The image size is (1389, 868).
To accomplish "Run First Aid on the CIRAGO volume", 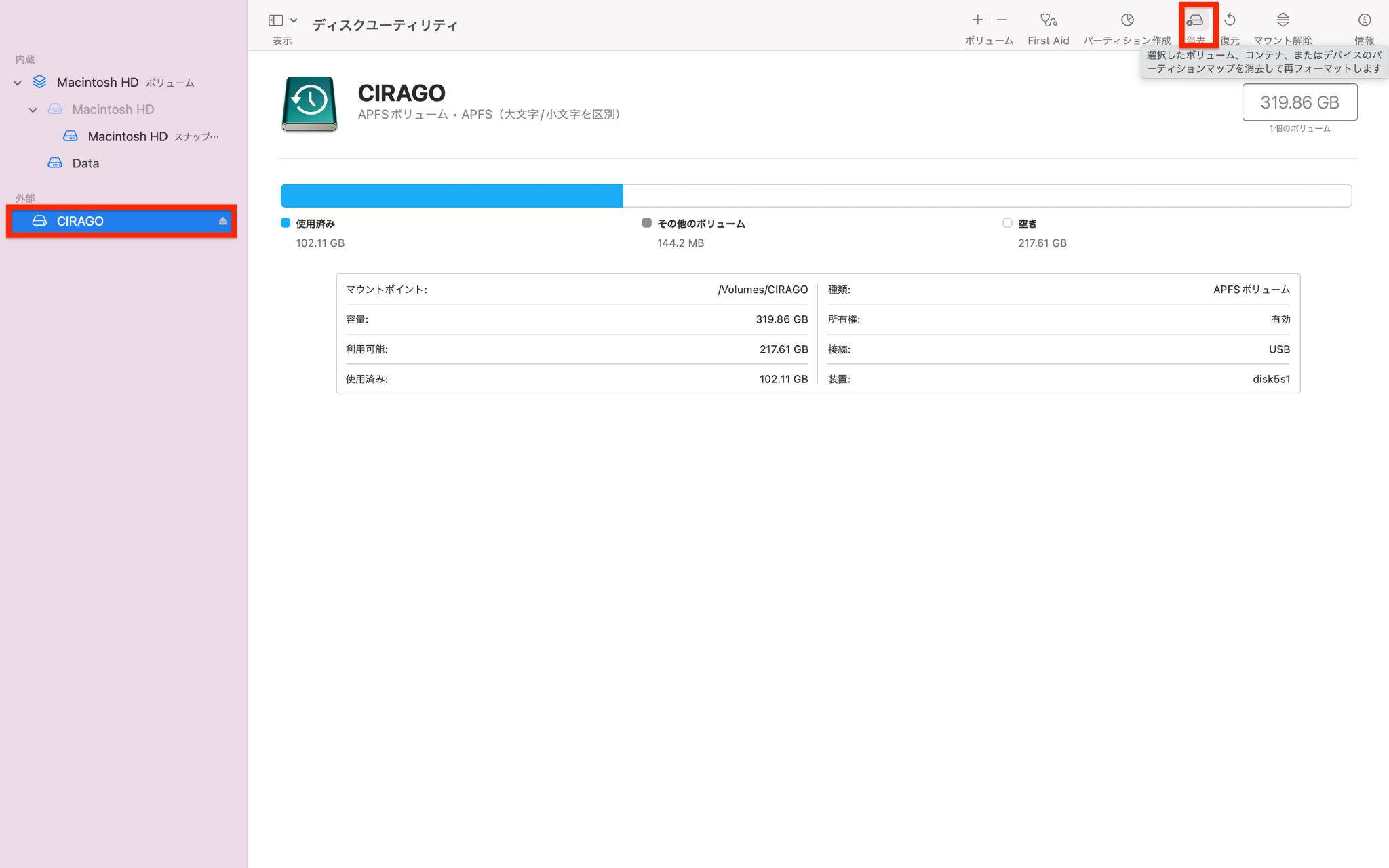I will [x=1048, y=20].
